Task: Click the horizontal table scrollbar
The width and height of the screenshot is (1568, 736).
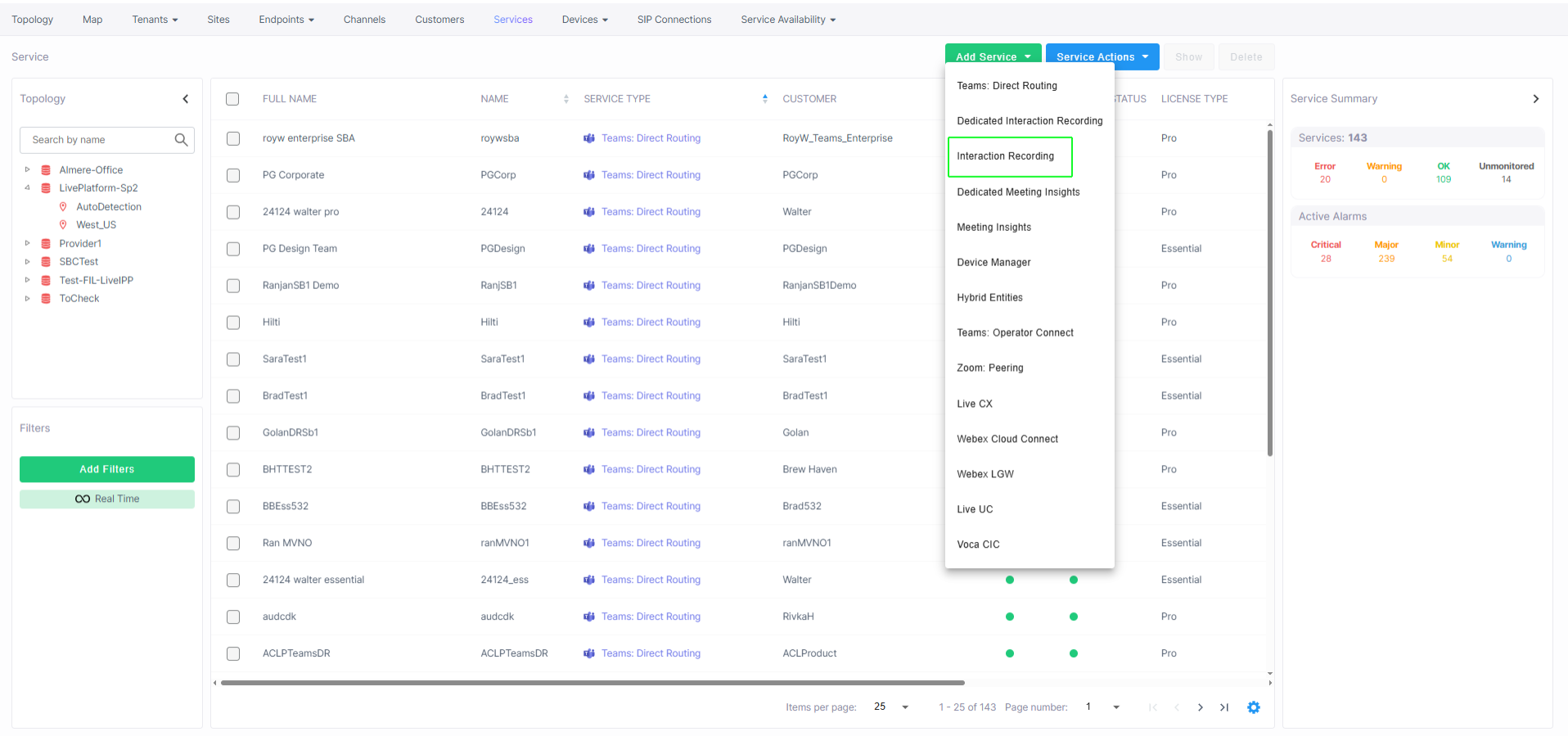Action: [593, 683]
